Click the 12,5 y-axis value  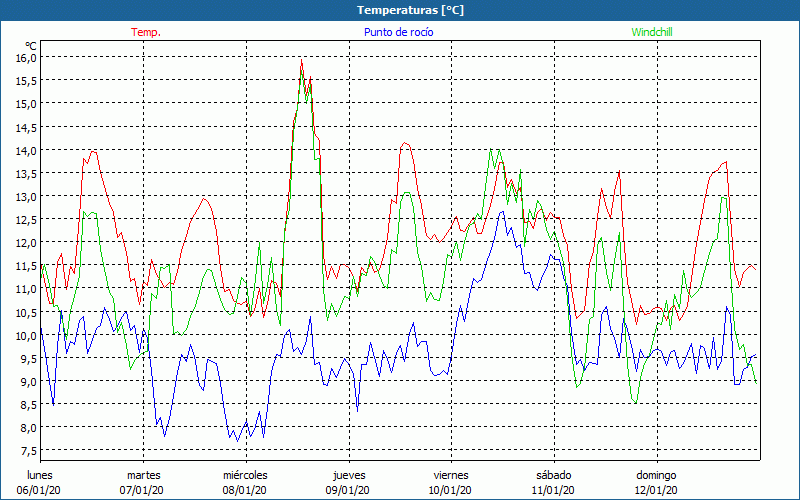click(26, 219)
